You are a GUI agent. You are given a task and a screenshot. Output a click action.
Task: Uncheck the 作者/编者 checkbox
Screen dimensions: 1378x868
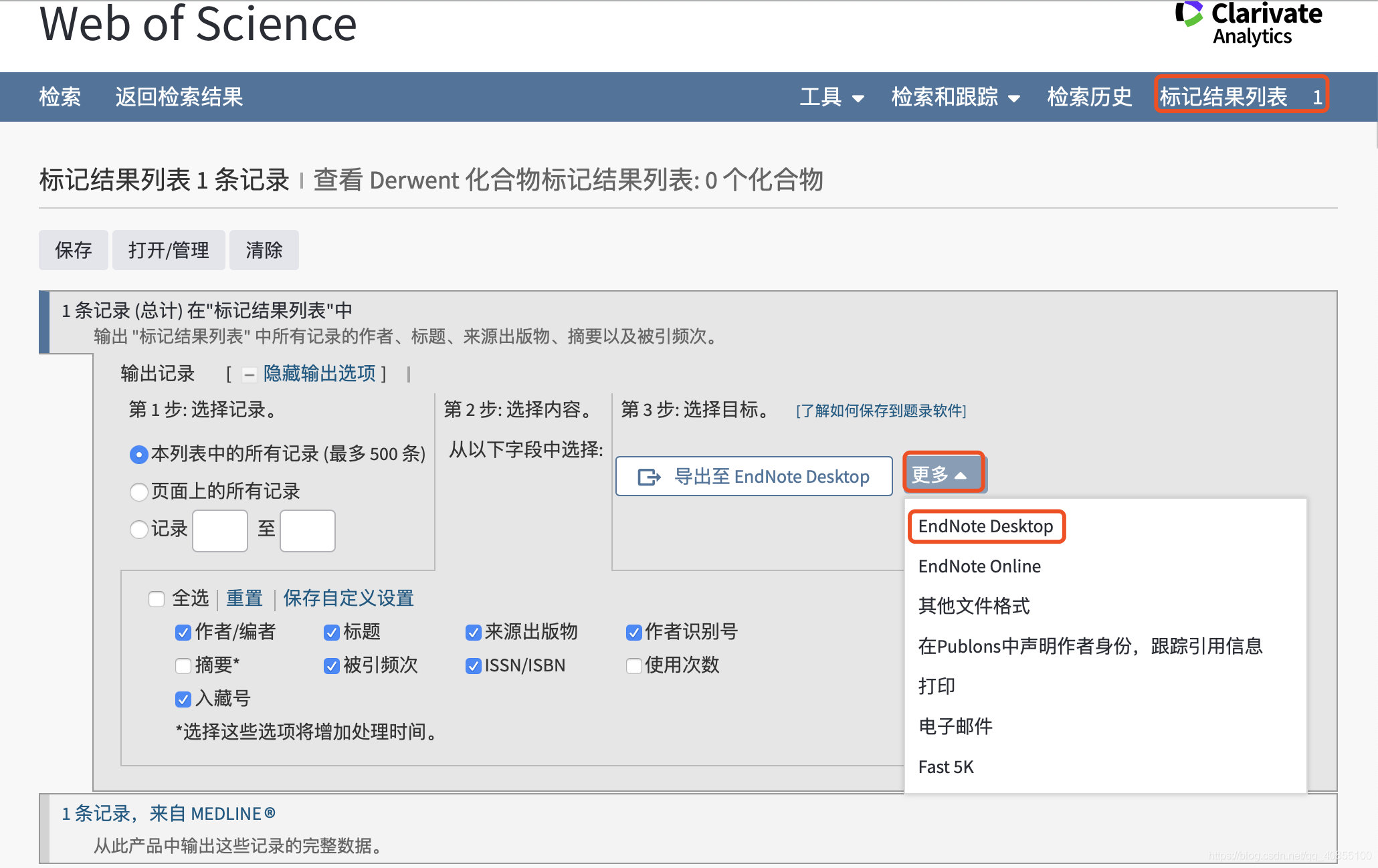point(183,632)
